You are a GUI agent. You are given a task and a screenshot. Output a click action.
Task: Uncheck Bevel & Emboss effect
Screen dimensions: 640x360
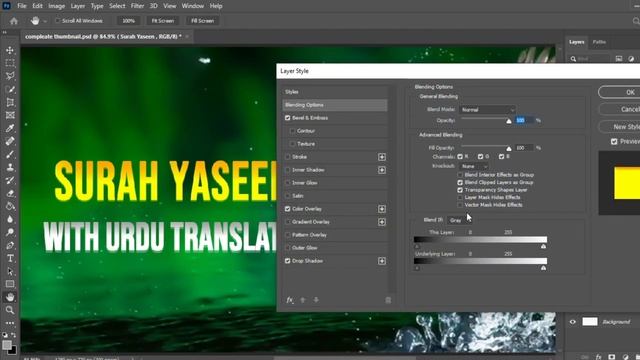click(x=287, y=118)
